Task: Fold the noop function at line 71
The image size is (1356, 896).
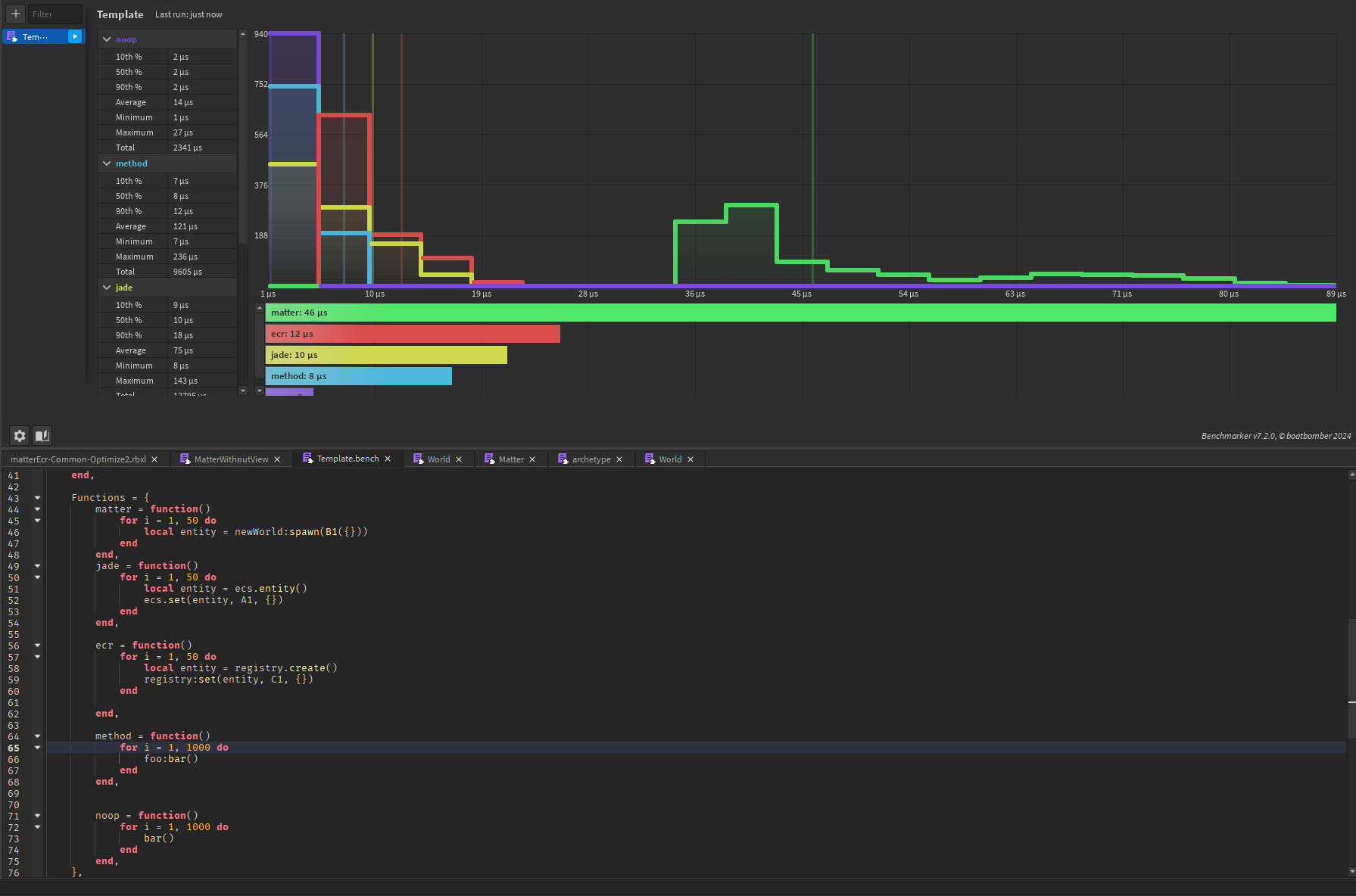Action: point(37,816)
